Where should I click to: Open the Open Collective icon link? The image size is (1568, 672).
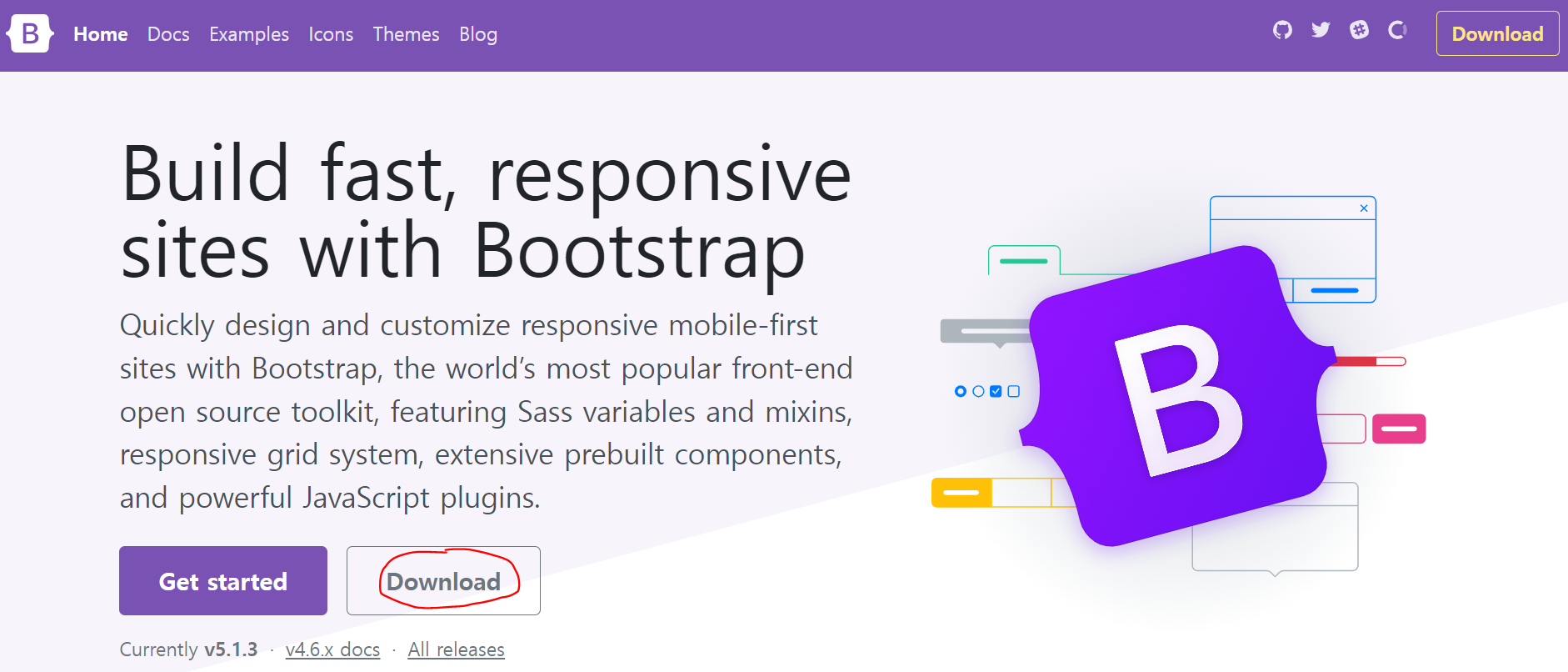coord(1397,31)
